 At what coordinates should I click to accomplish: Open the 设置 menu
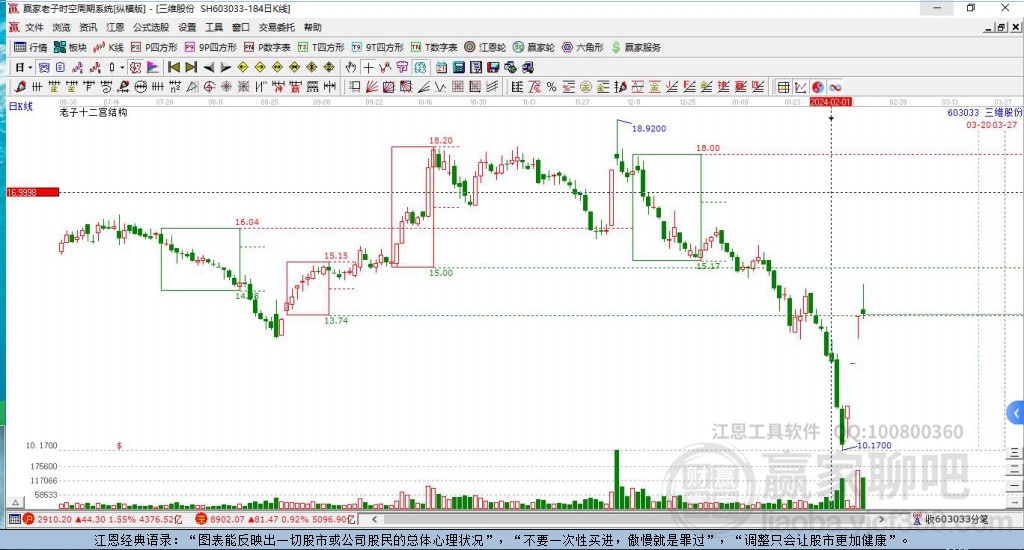point(187,27)
